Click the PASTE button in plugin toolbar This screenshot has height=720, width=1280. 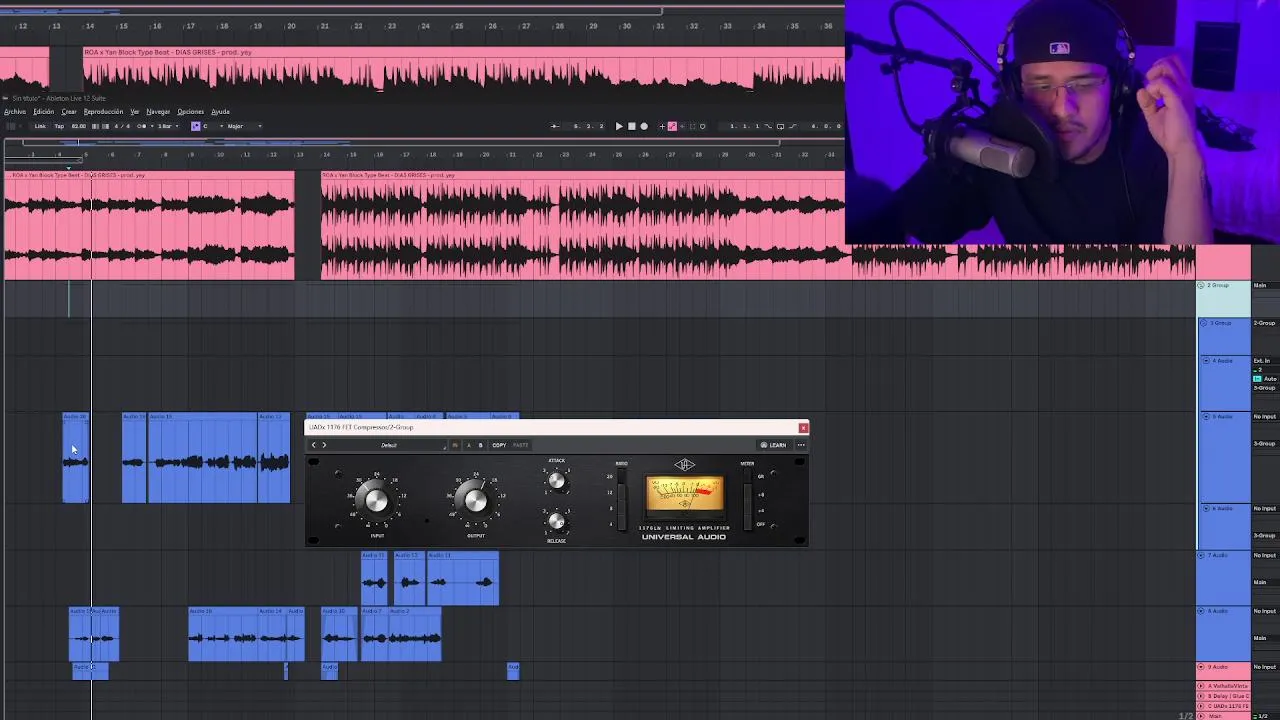pos(520,445)
